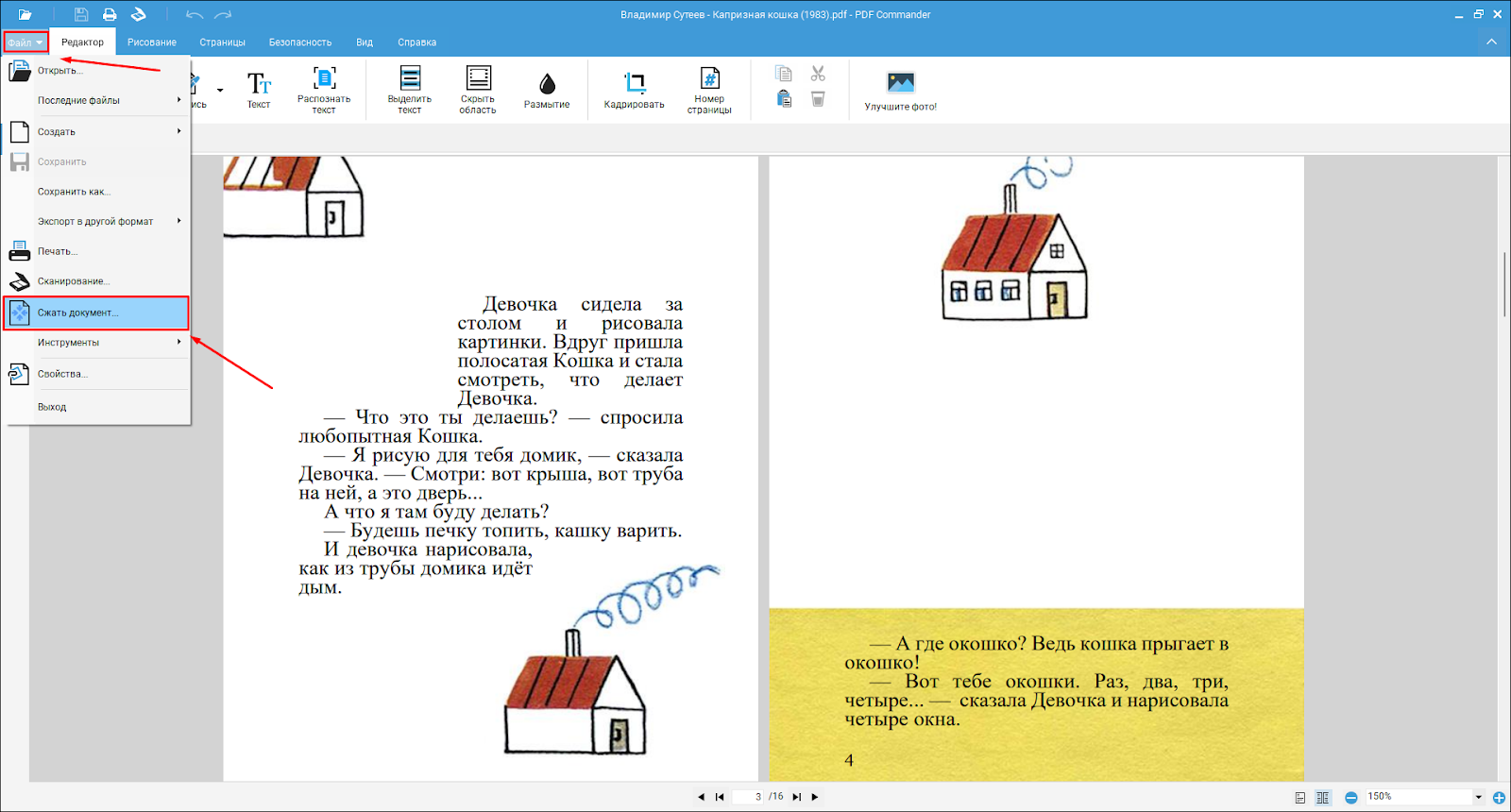Collapse the ribbon with the chevron
The width and height of the screenshot is (1511, 812).
click(x=1491, y=42)
